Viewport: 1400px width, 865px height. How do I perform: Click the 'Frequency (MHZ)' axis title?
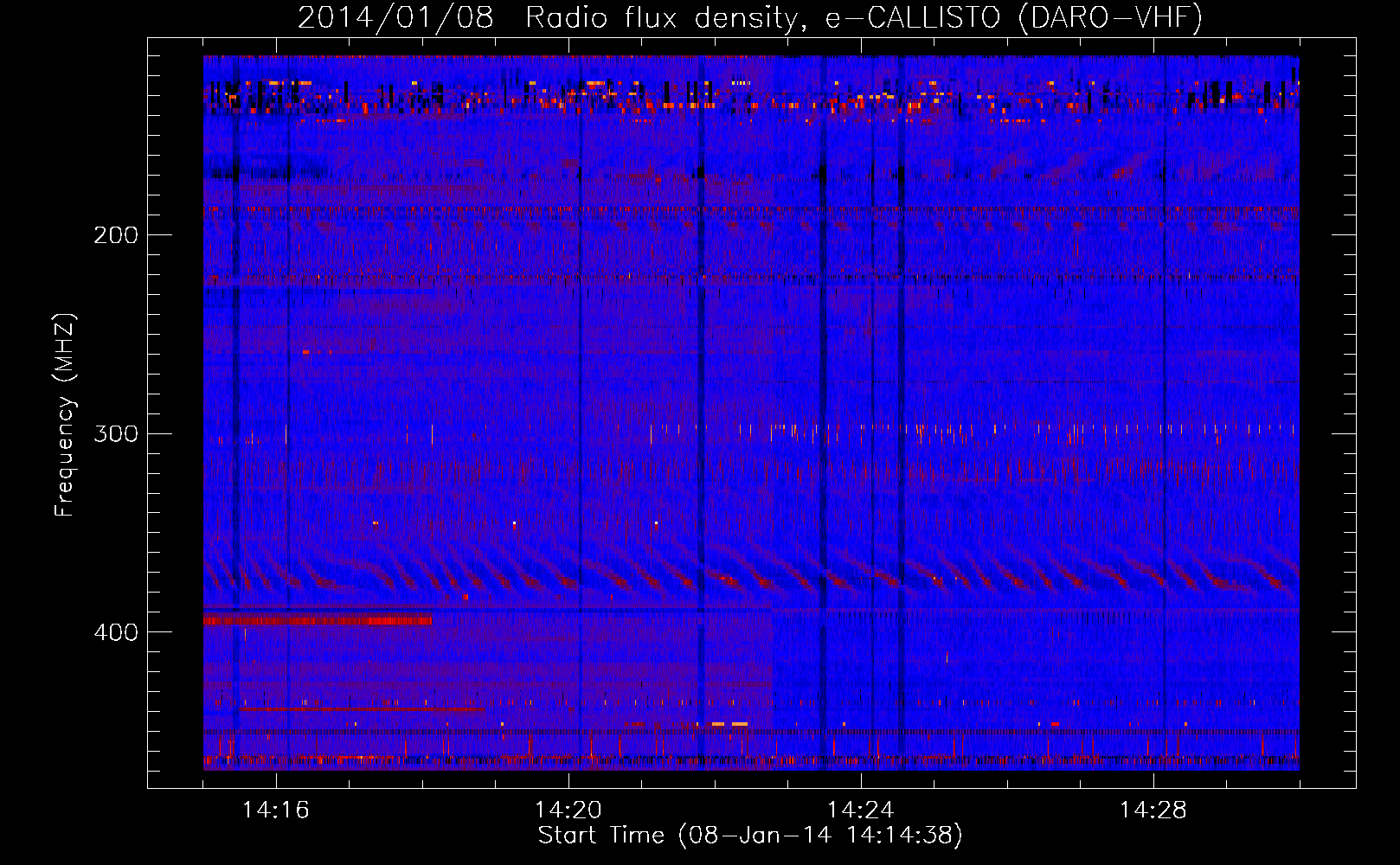pos(65,414)
